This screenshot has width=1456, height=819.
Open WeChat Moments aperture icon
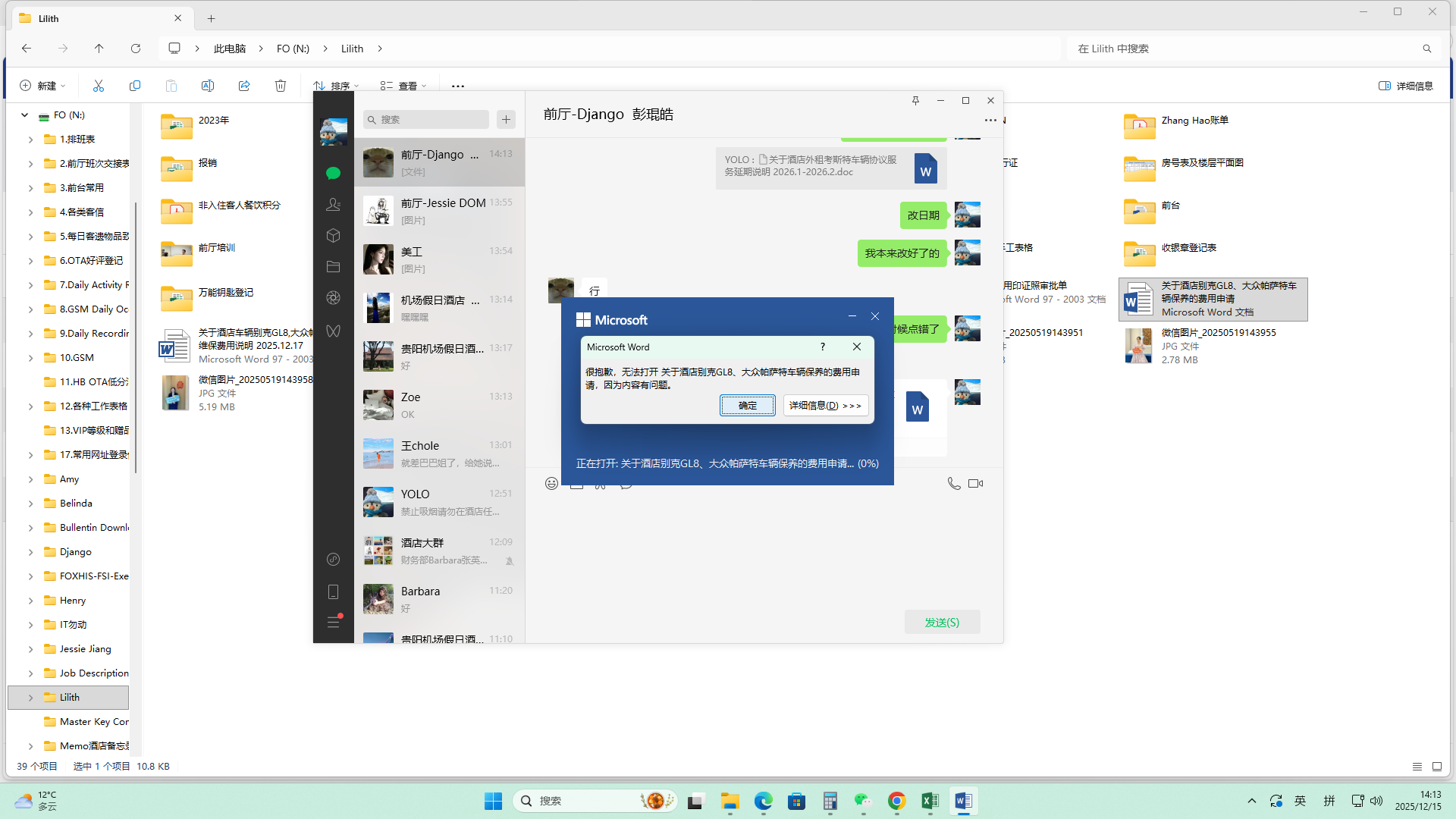tap(333, 298)
